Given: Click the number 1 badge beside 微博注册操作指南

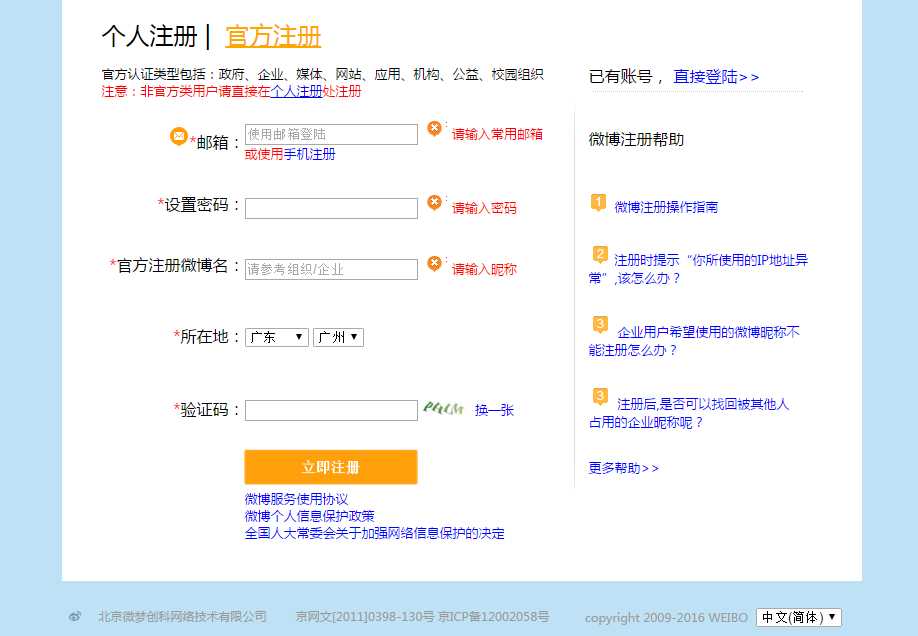Looking at the screenshot, I should 598,203.
